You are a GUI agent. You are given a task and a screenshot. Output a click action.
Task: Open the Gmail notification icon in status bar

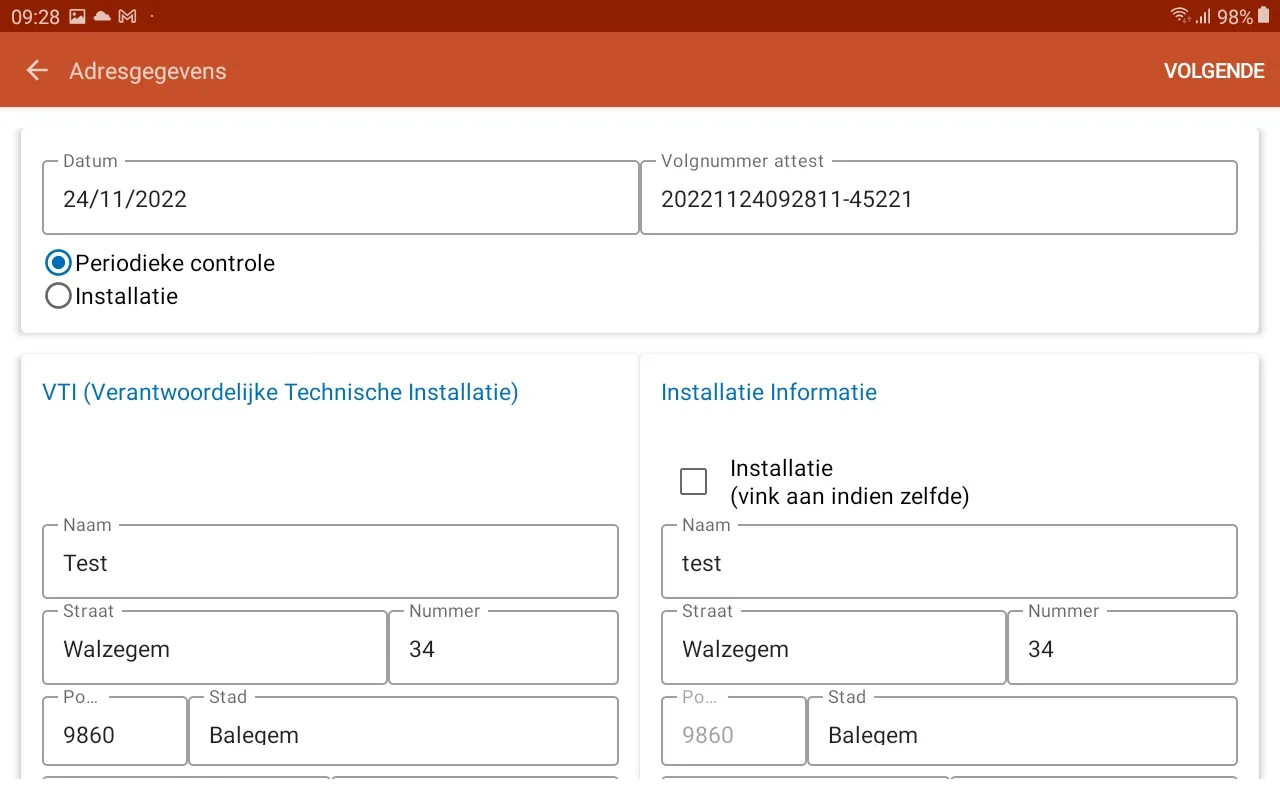tap(127, 16)
